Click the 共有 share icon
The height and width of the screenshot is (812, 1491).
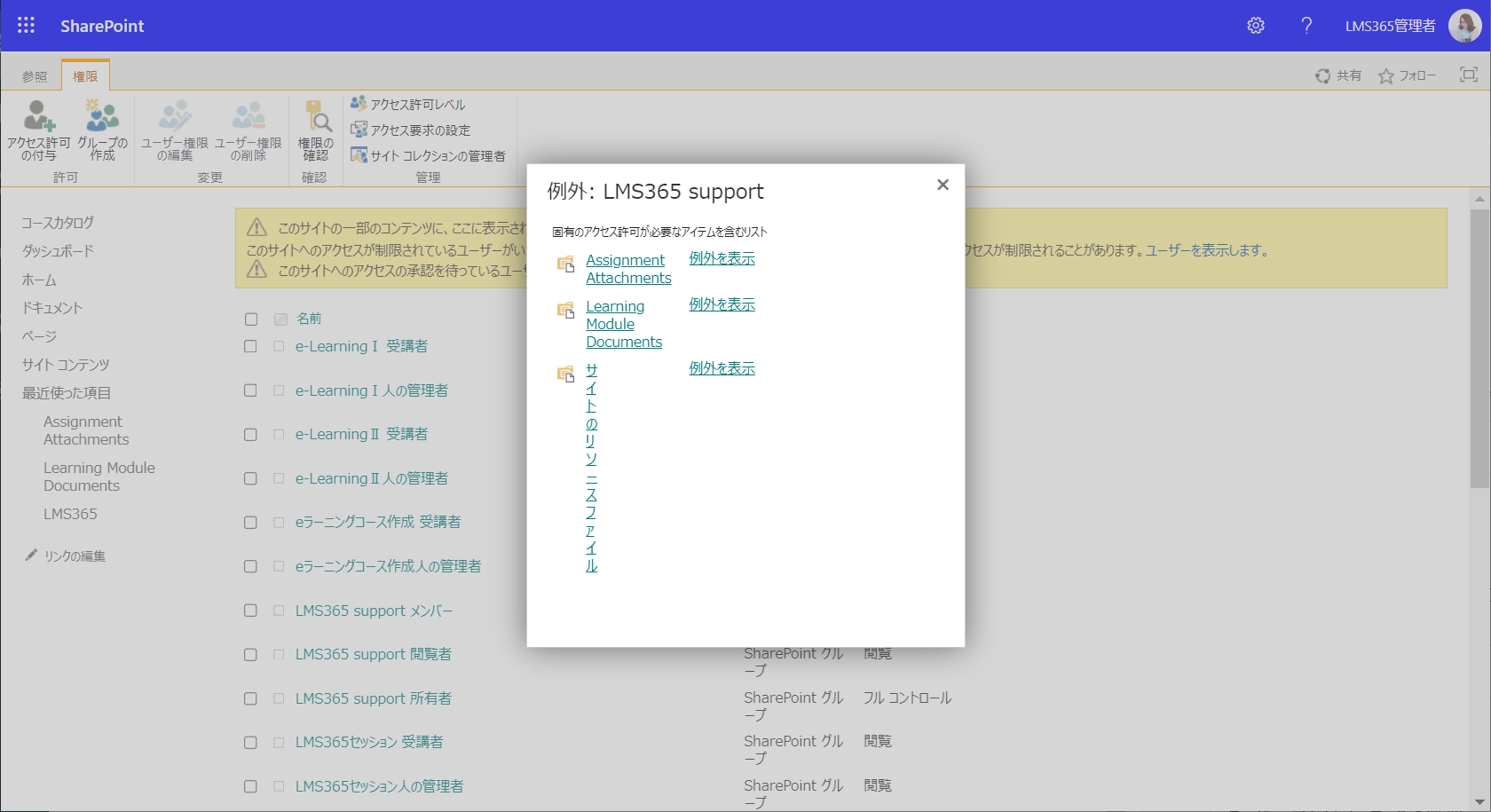point(1322,76)
